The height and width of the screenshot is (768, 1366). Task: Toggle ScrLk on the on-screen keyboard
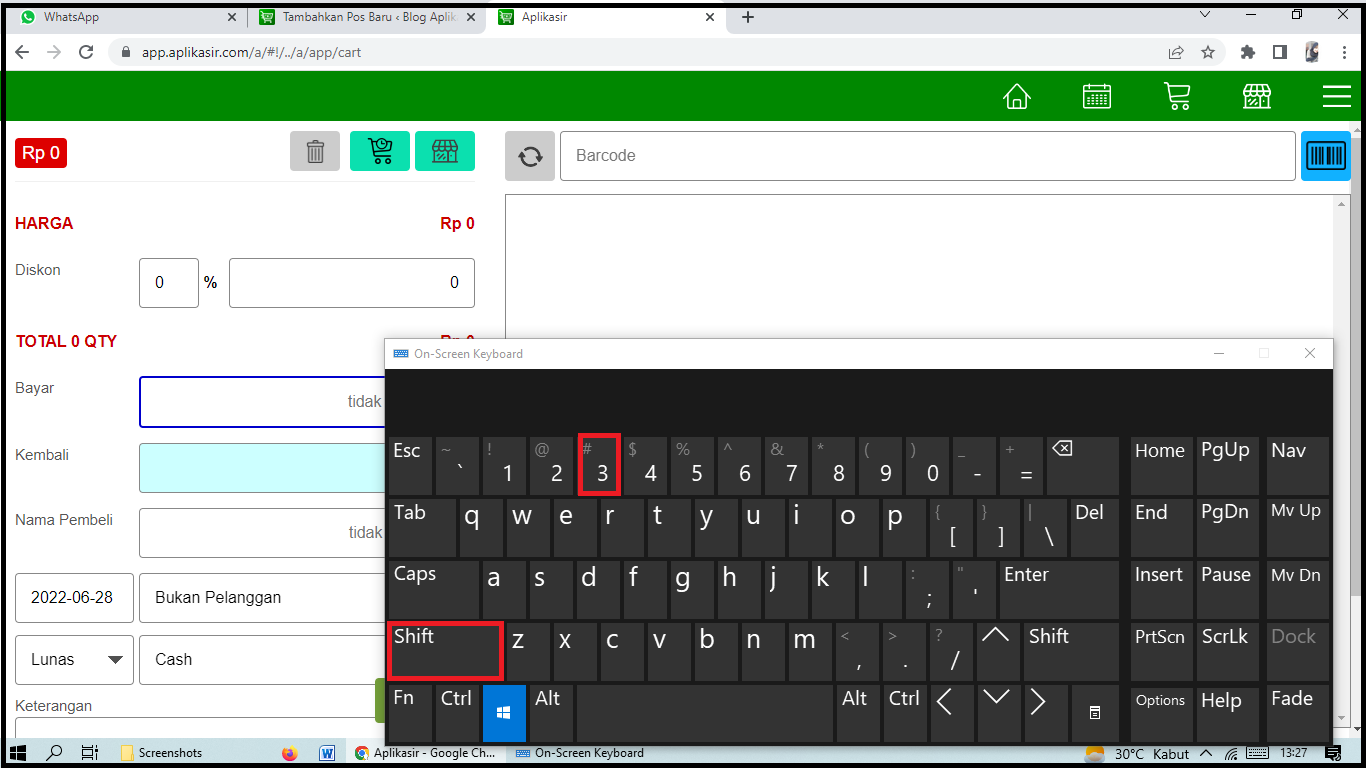click(x=1227, y=651)
